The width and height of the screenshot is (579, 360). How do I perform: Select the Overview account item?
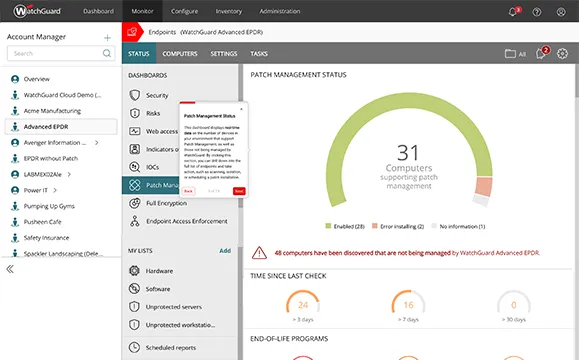(x=37, y=79)
